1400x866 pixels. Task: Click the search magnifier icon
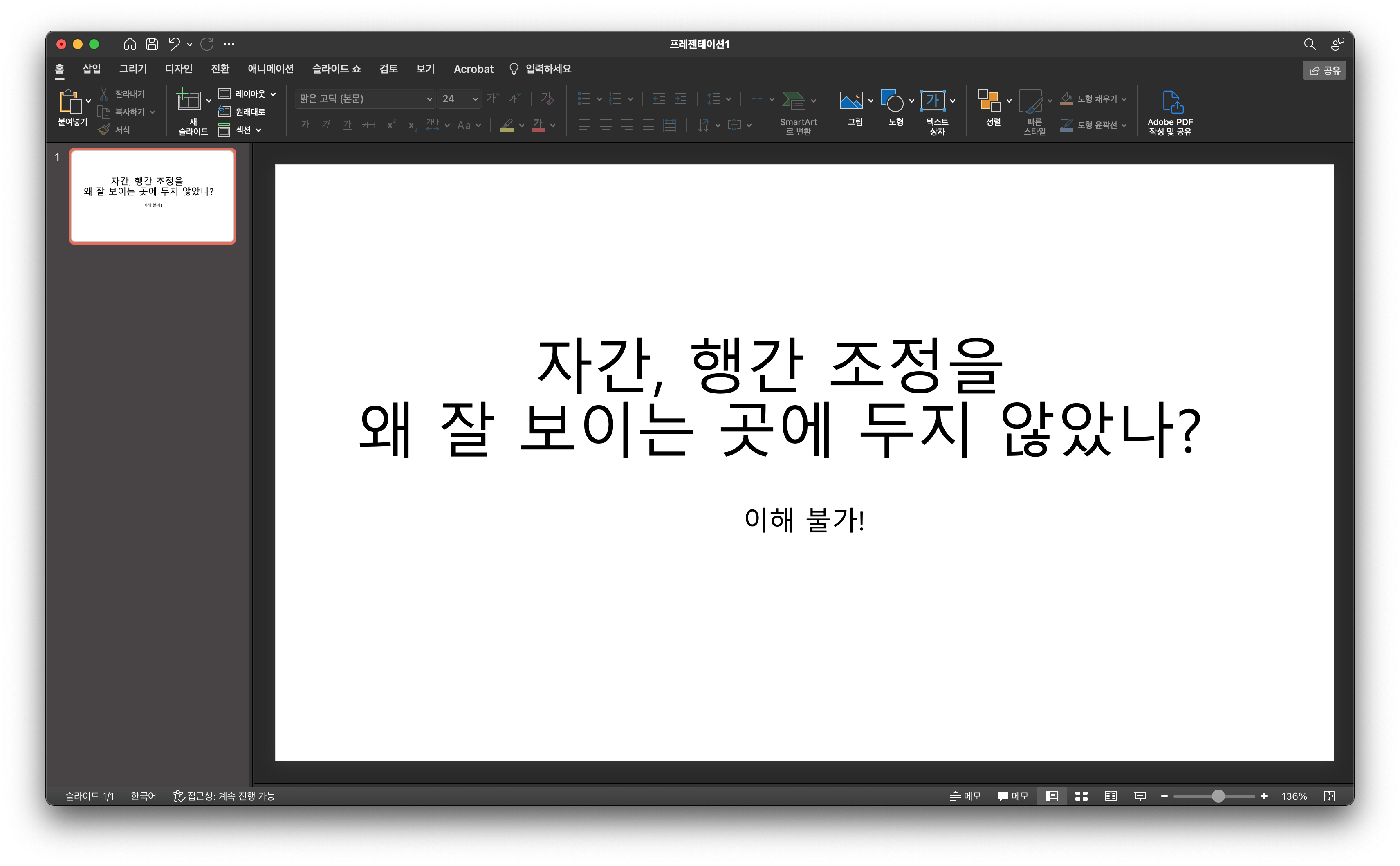coord(1309,44)
